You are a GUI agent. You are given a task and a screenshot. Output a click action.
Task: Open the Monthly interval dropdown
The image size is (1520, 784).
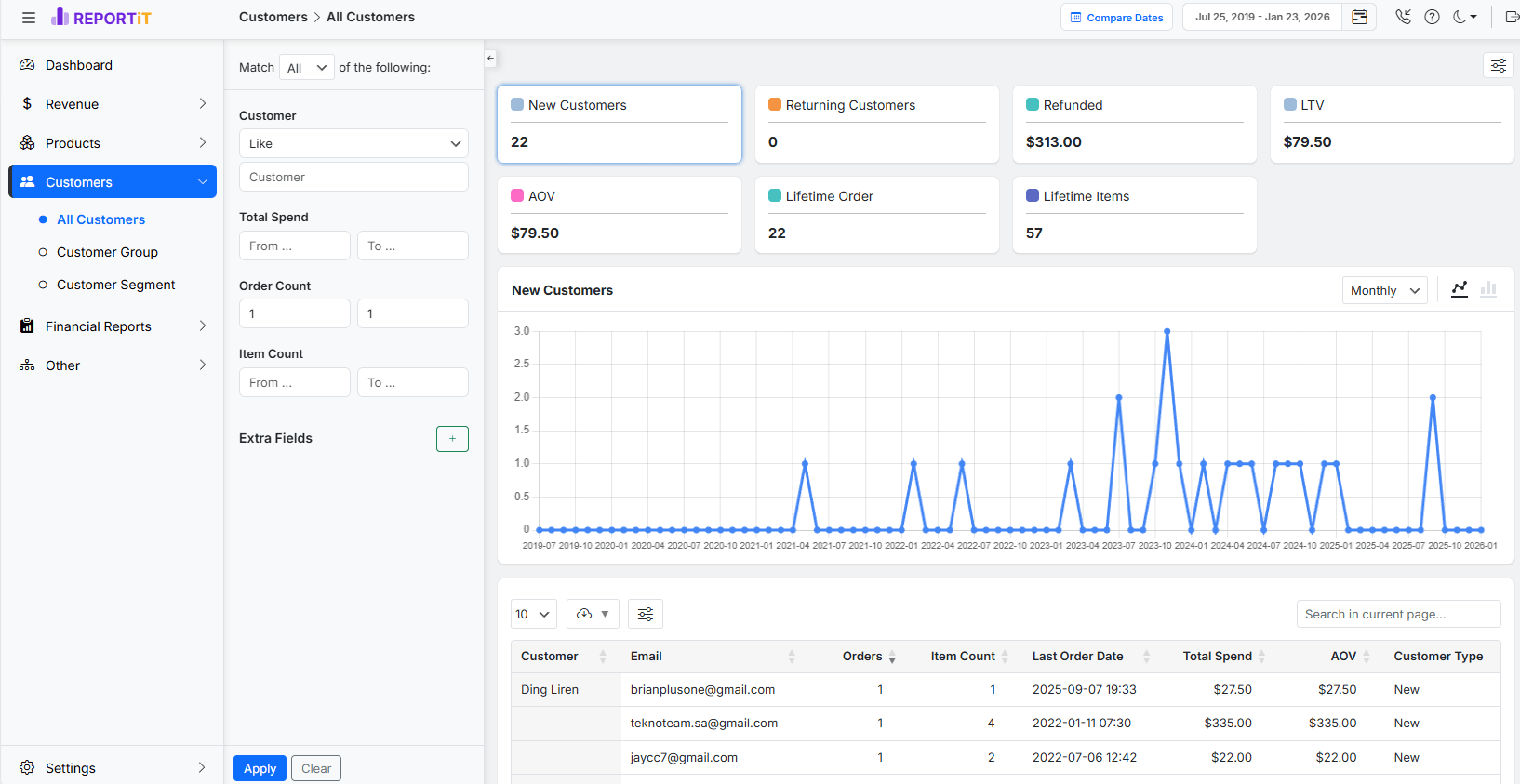tap(1384, 290)
